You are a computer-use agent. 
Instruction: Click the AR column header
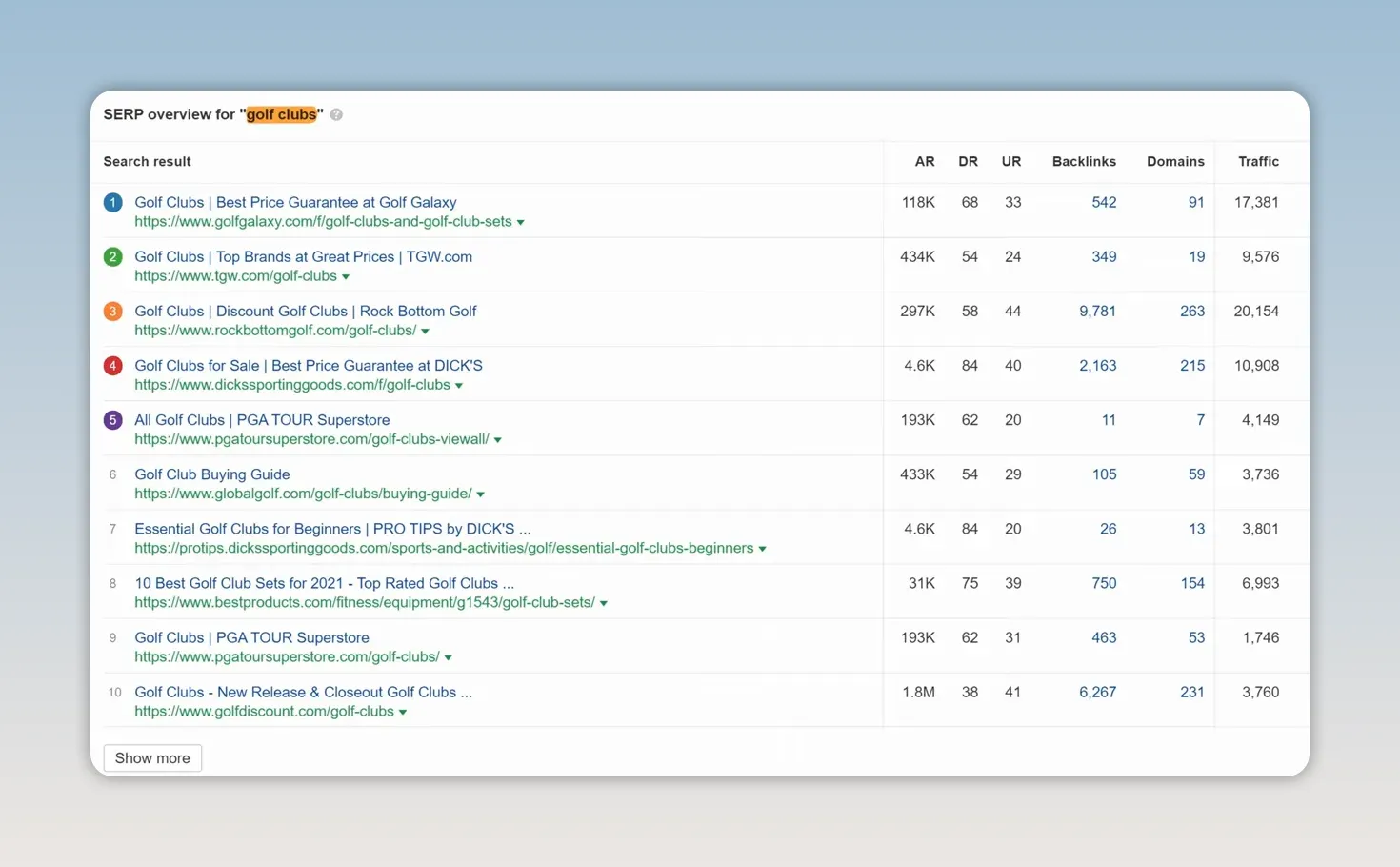click(924, 161)
